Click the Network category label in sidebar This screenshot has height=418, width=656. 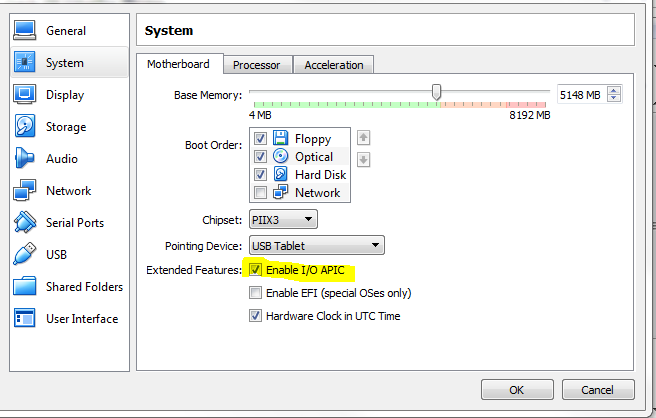click(x=69, y=191)
